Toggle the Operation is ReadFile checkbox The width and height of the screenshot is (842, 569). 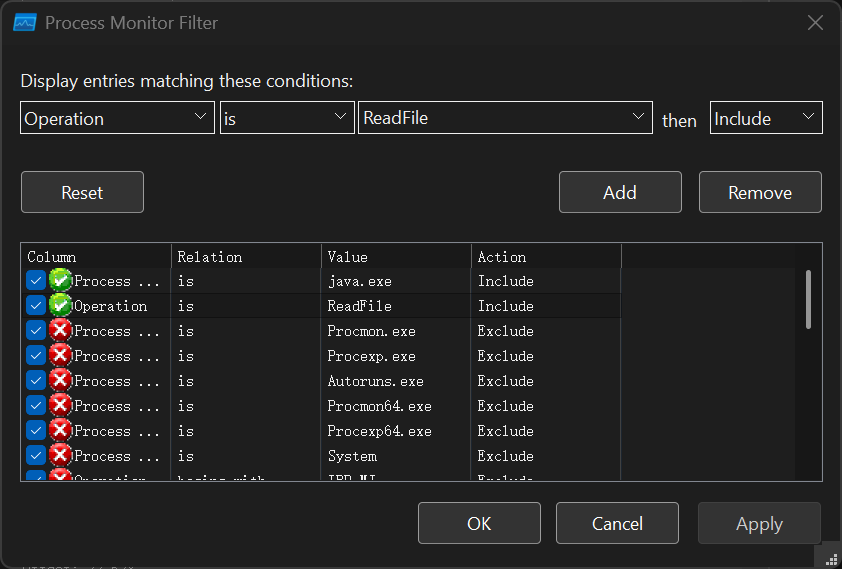36,306
